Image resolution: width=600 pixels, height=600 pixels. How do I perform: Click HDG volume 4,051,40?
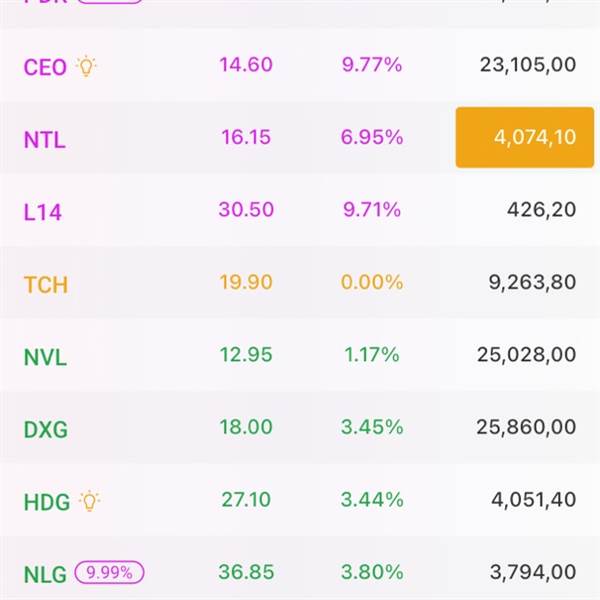[x=533, y=499]
